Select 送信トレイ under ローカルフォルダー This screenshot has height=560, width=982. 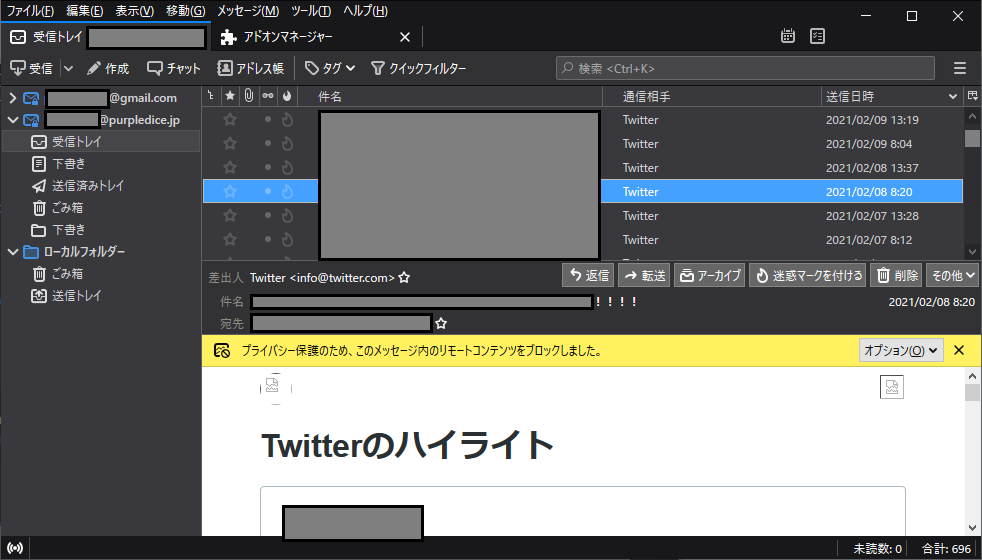pos(101,296)
